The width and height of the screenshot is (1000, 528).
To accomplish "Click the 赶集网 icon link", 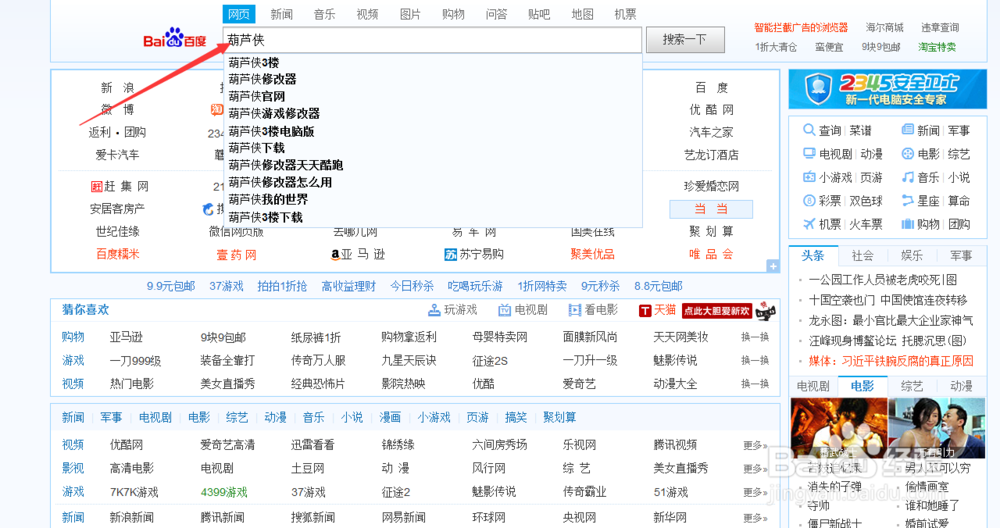I will click(x=96, y=186).
